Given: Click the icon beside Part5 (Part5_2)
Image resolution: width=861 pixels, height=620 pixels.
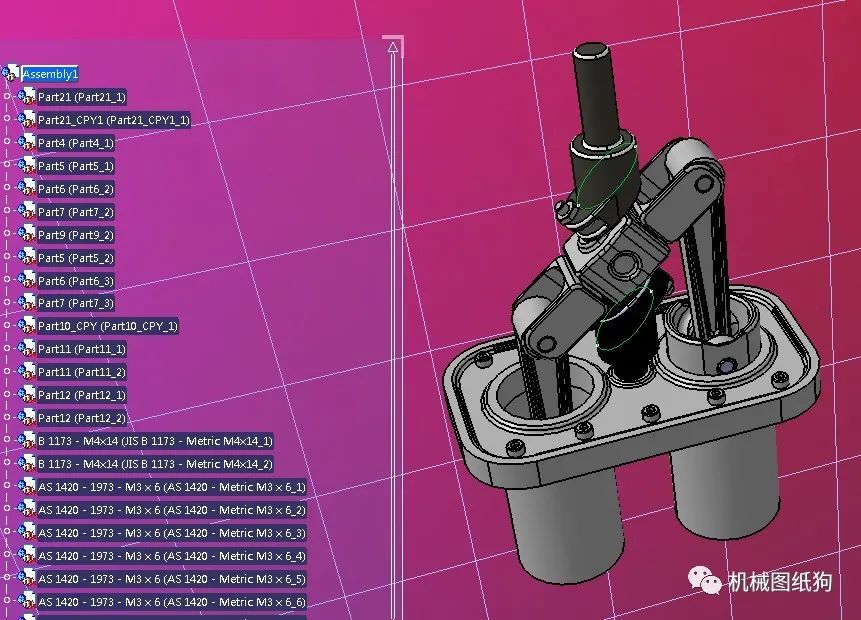Looking at the screenshot, I should click(26, 257).
